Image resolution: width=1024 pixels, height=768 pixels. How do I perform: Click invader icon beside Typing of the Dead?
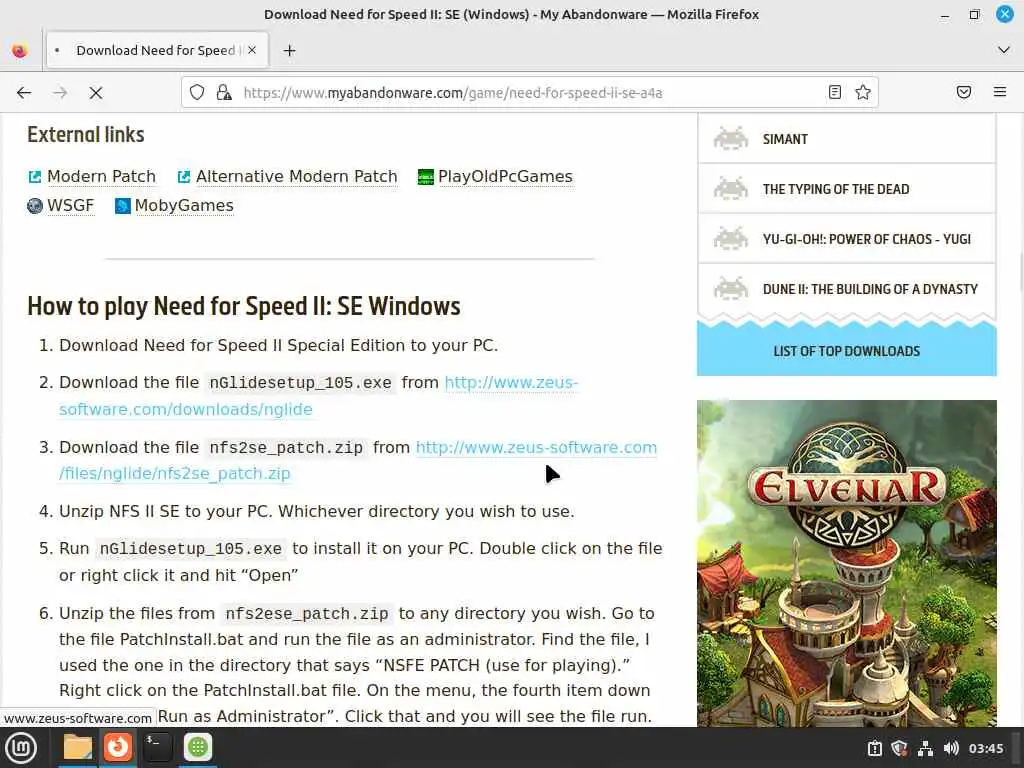point(731,188)
